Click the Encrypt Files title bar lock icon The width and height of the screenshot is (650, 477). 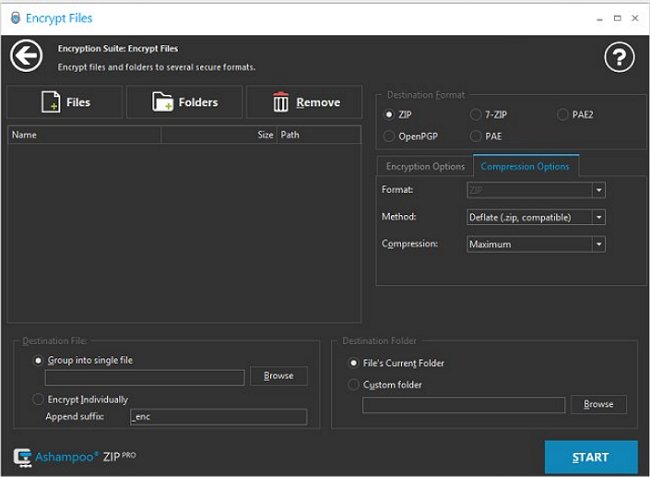pos(15,17)
